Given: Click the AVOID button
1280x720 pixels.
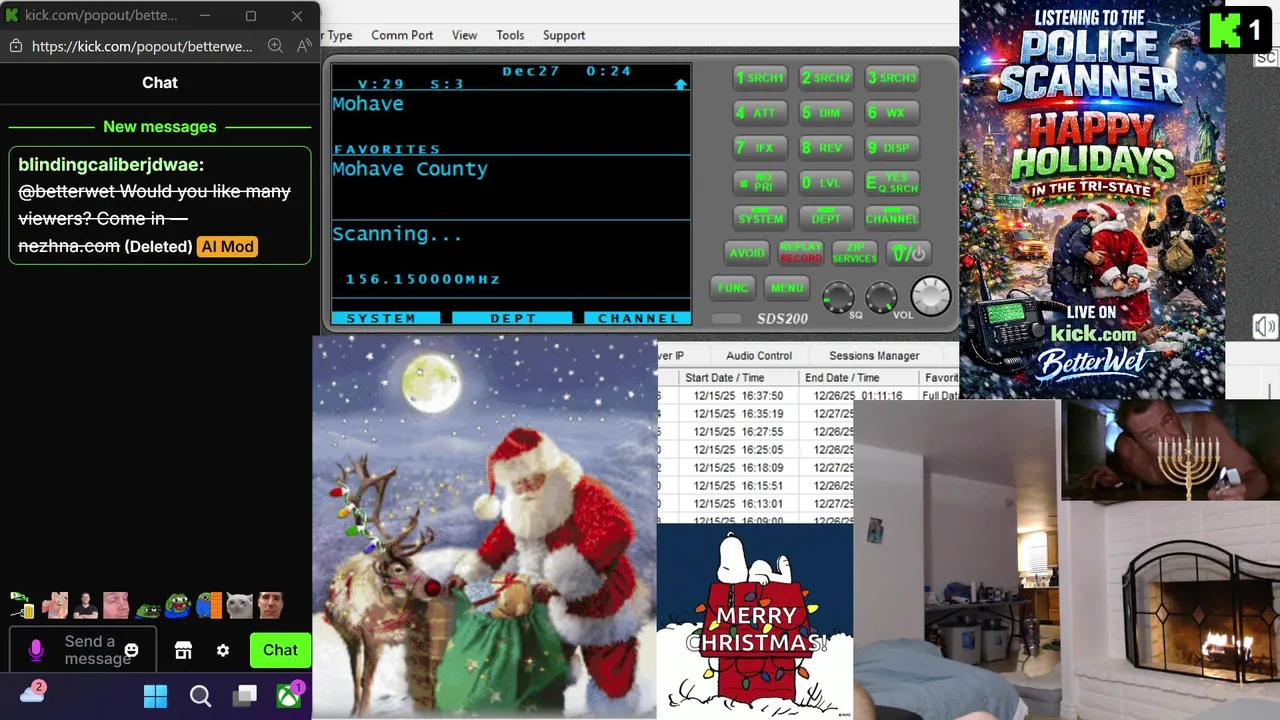Looking at the screenshot, I should (747, 253).
